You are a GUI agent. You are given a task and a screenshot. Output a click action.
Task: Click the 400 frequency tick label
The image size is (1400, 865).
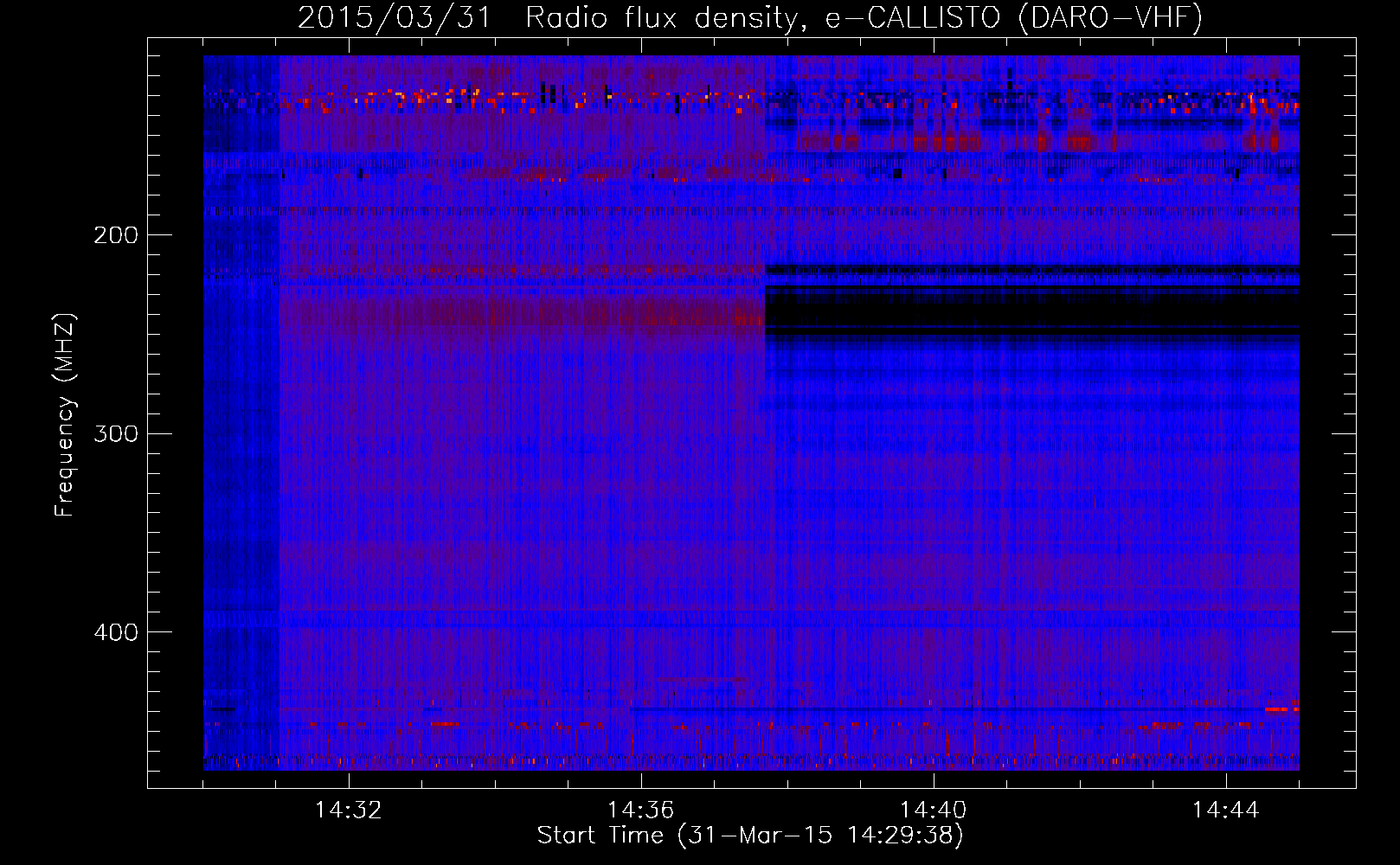(x=116, y=632)
